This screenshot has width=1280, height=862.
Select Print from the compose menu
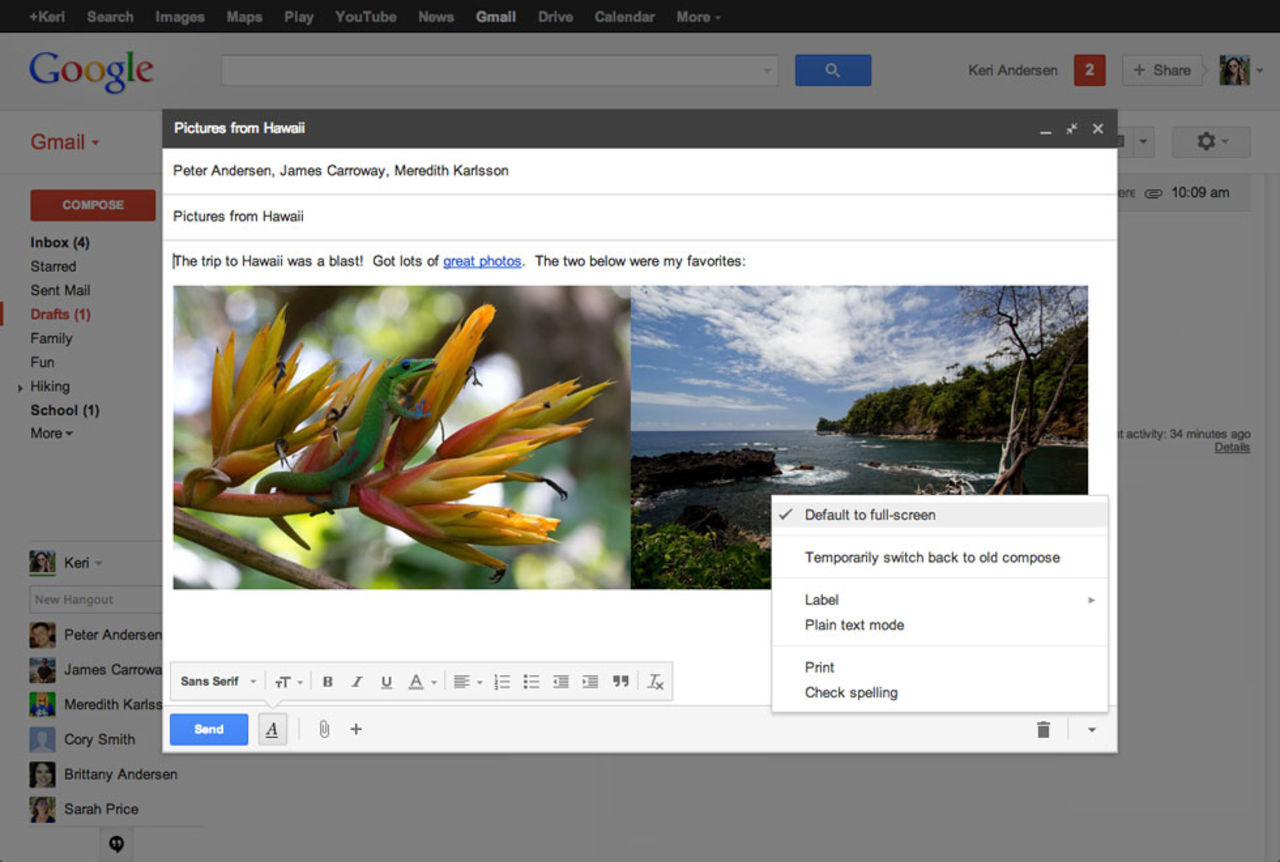[819, 667]
